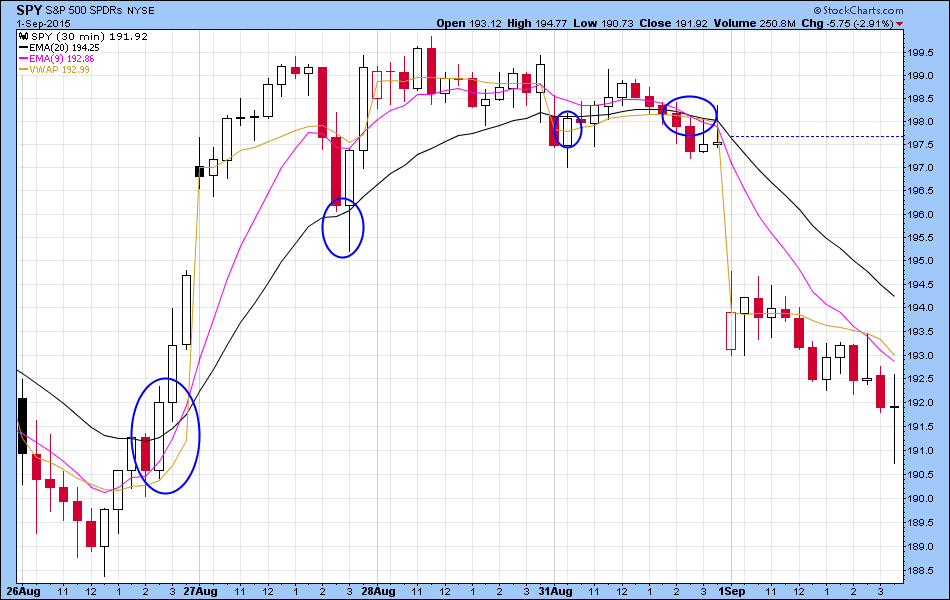Click the 198.0 price axis label
This screenshot has height=600, width=950.
coord(921,122)
